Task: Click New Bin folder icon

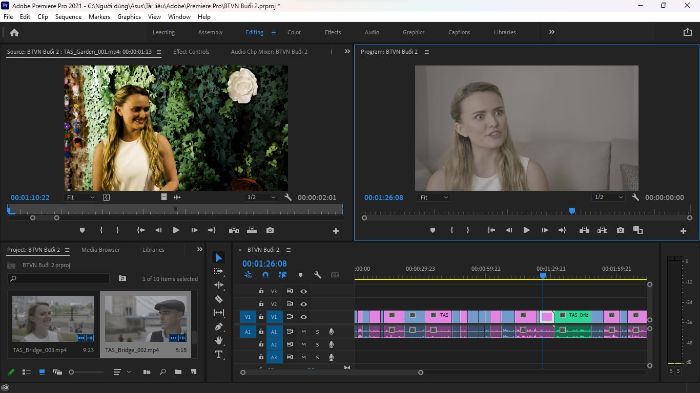Action: [x=178, y=372]
